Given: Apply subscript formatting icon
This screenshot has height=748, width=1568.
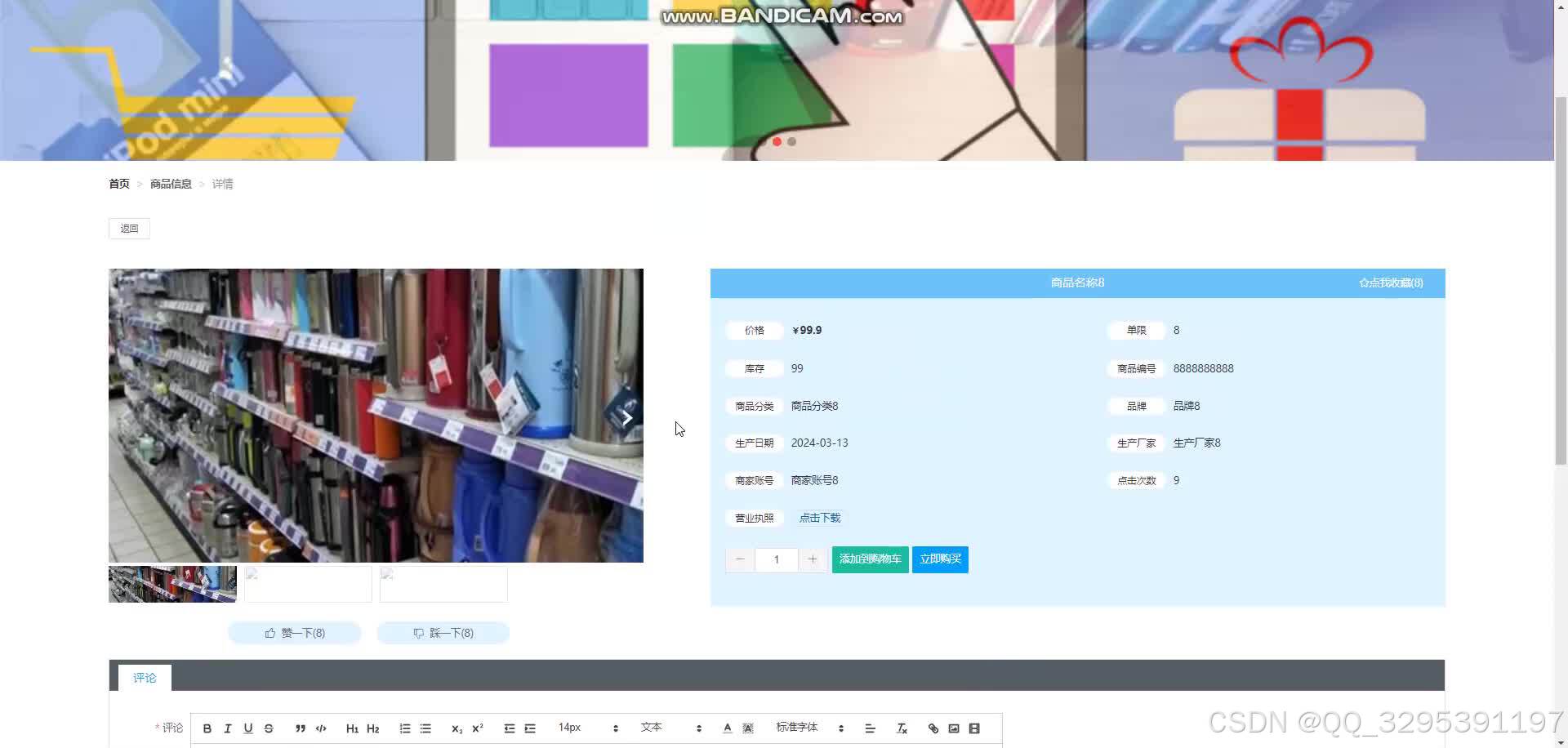Looking at the screenshot, I should [x=456, y=728].
